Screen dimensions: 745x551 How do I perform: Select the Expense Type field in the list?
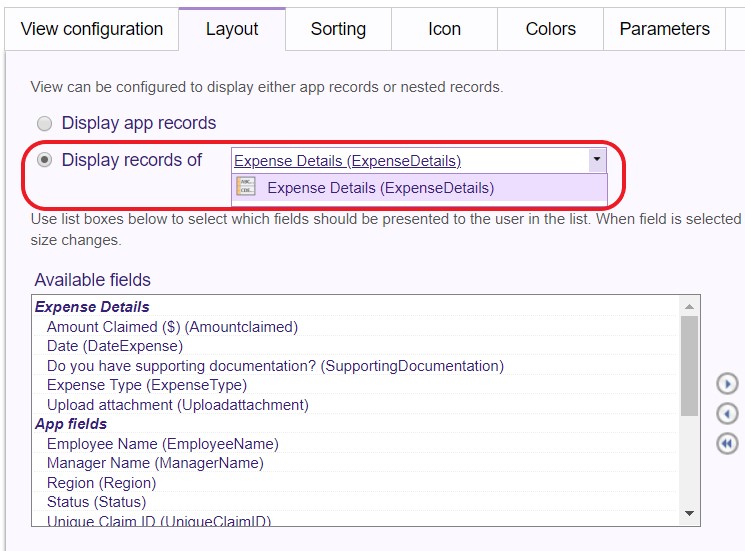(146, 385)
